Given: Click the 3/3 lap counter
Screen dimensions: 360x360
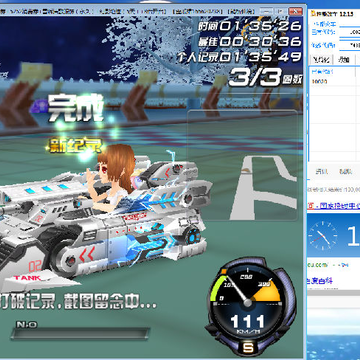Looking at the screenshot, I should click(254, 78).
